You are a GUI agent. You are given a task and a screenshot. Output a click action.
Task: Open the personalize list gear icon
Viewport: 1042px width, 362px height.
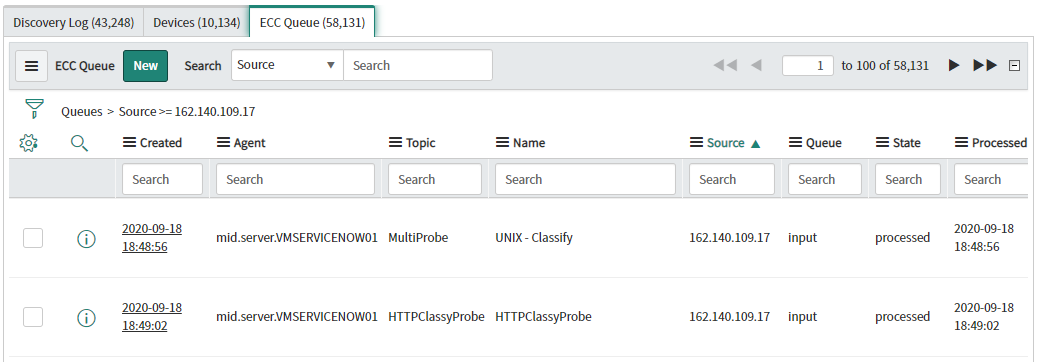(x=29, y=142)
